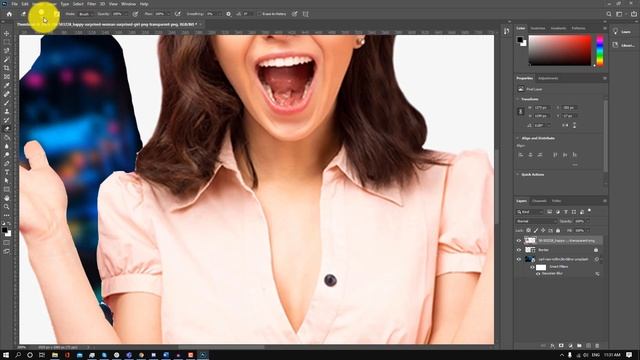
Task: Select the Crop tool
Action: [x=7, y=68]
